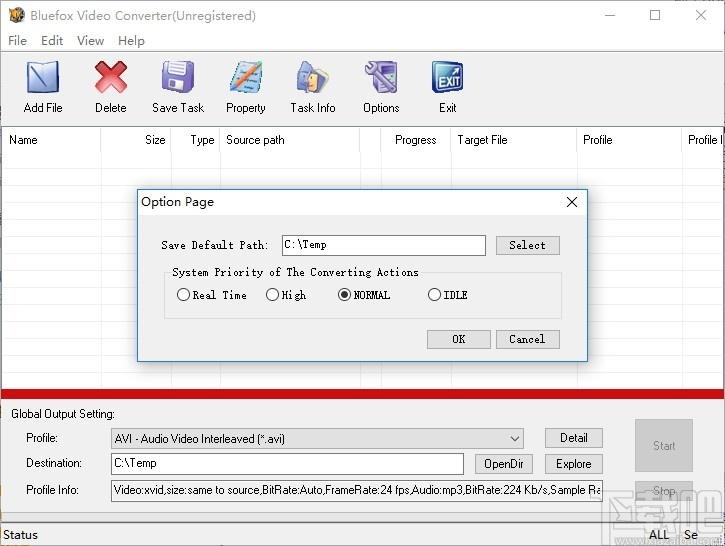Expand the Profile dropdown list

(x=514, y=438)
